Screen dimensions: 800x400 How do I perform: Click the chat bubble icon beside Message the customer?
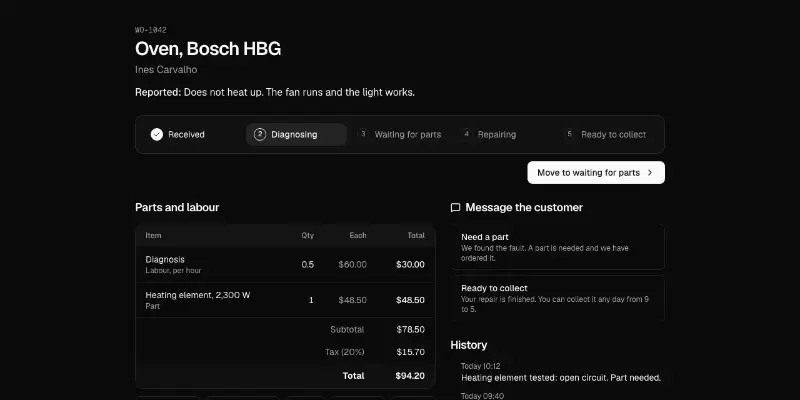456,208
